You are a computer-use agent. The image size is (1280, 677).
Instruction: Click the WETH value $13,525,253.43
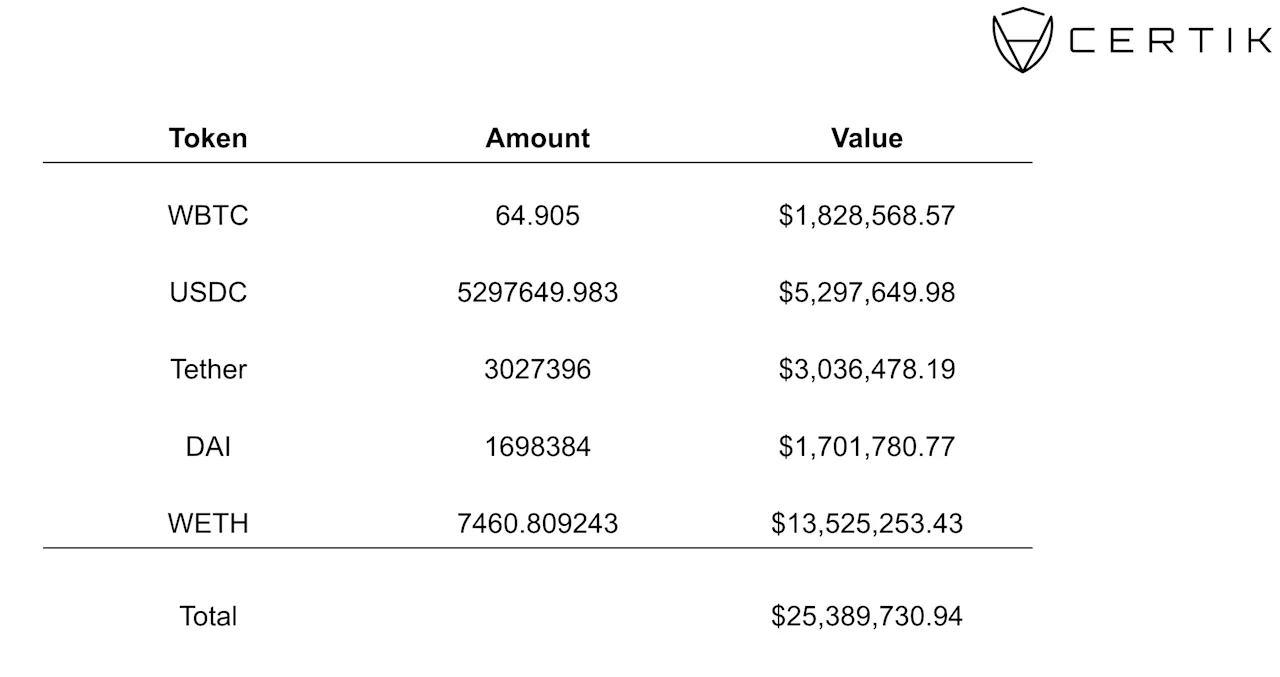tap(867, 523)
